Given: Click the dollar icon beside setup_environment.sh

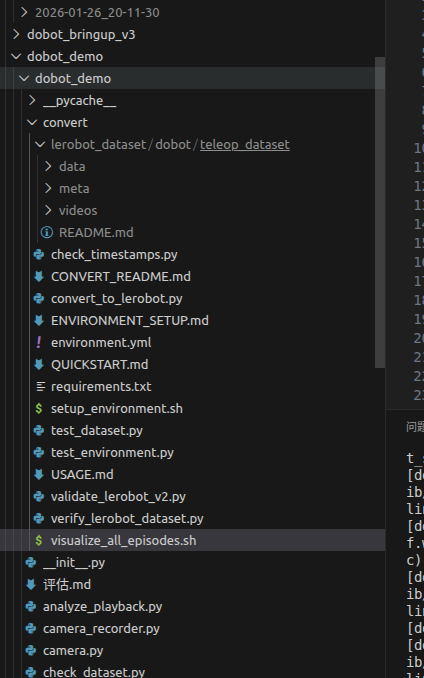Looking at the screenshot, I should tap(39, 409).
